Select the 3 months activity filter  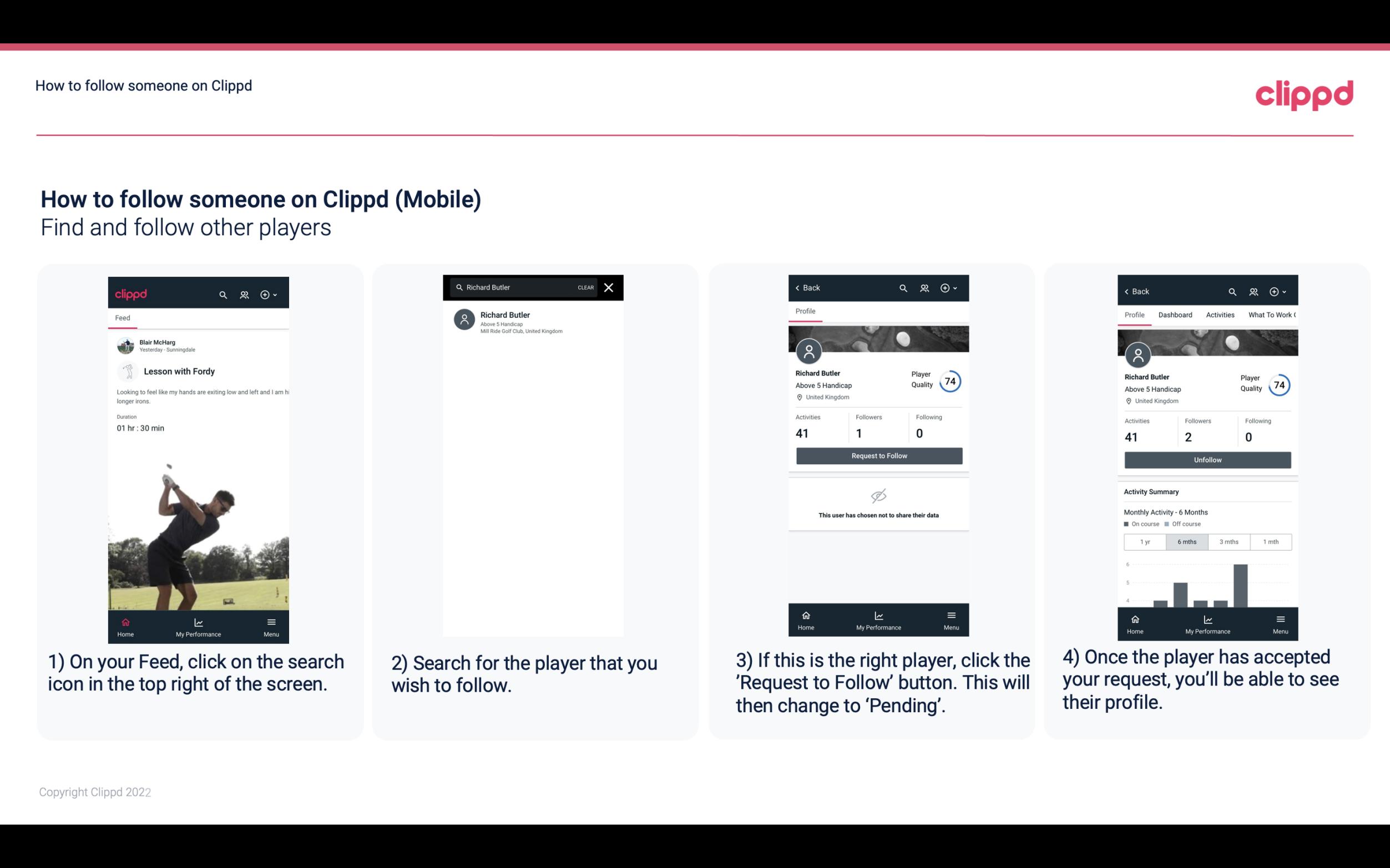(x=1229, y=541)
